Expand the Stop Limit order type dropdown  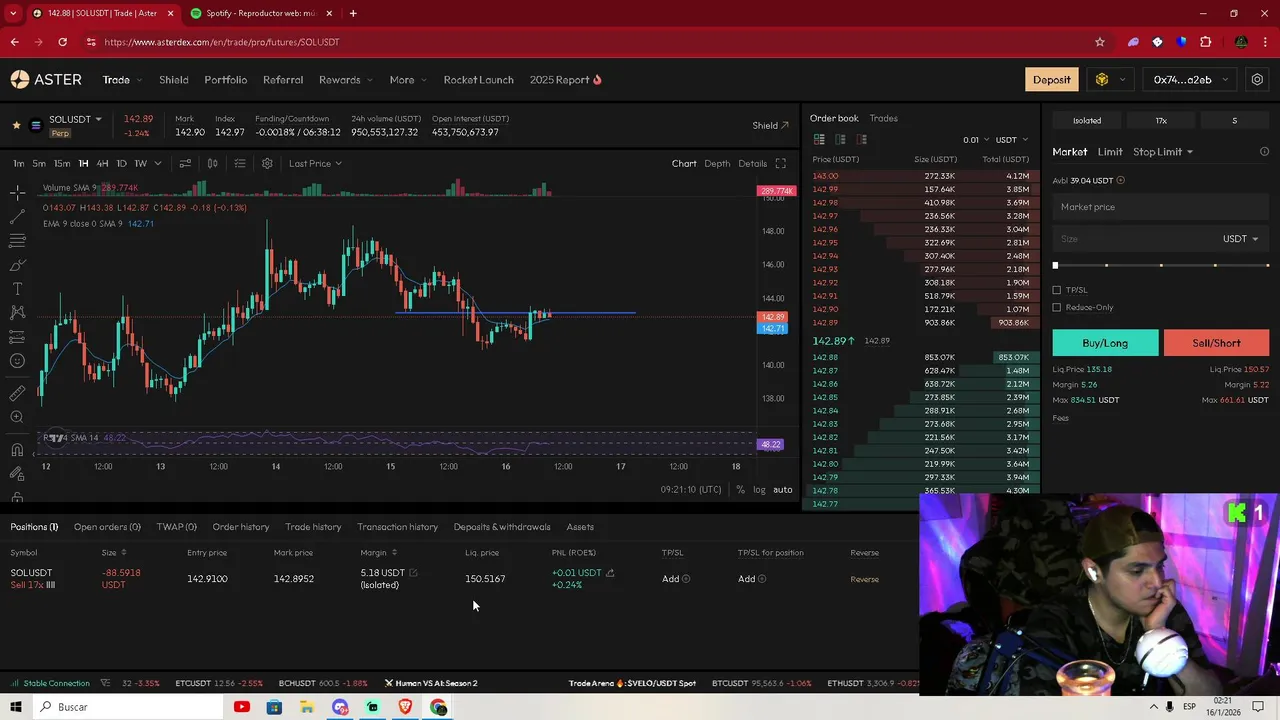(x=1163, y=152)
